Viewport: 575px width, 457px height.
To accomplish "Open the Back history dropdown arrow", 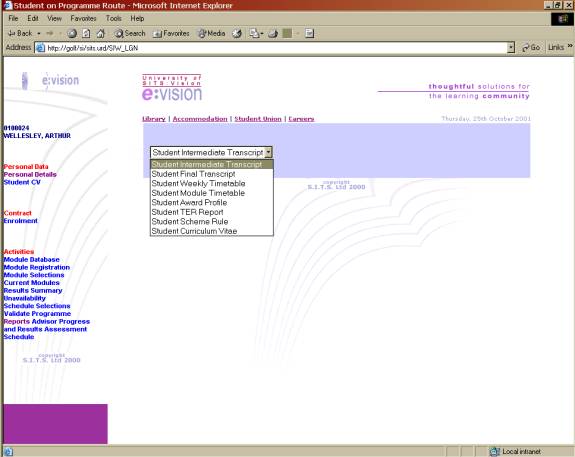I will (x=39, y=33).
